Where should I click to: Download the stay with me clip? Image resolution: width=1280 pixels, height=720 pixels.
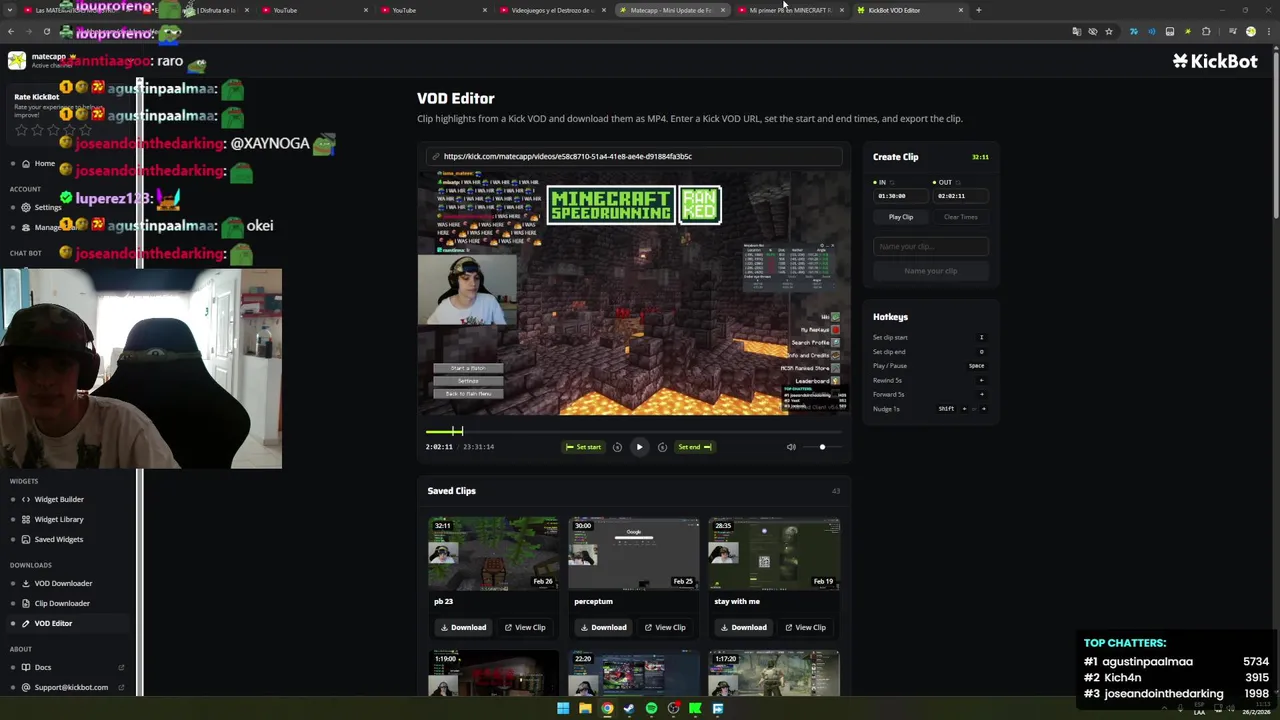743,627
